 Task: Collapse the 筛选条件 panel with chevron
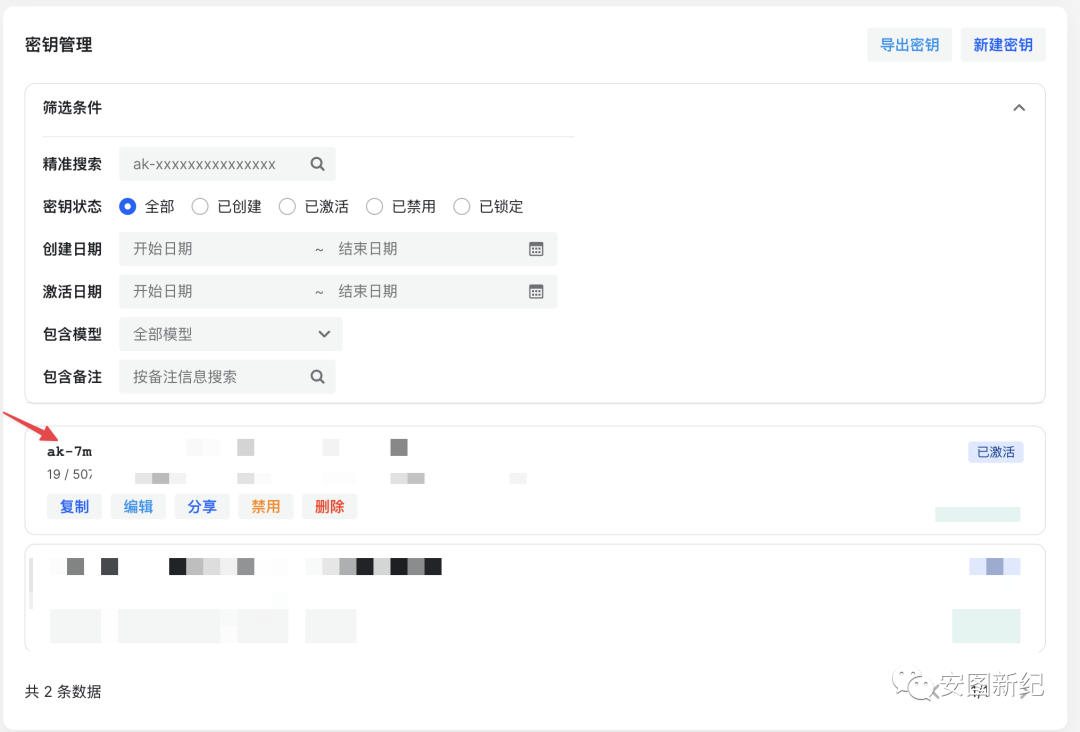point(1019,108)
